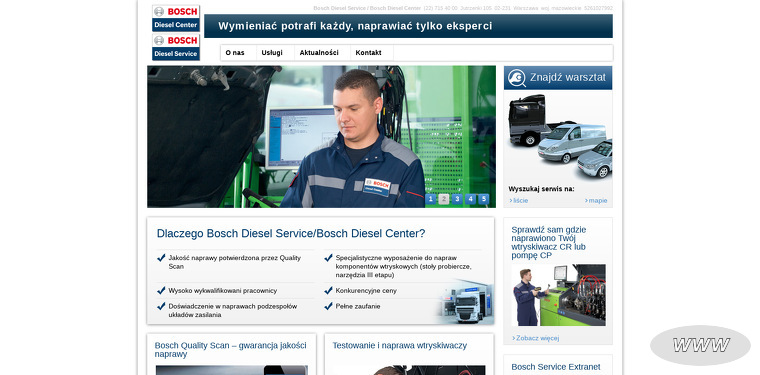760x375 pixels.
Task: Go to slide 3 in the slideshow
Action: click(x=457, y=199)
